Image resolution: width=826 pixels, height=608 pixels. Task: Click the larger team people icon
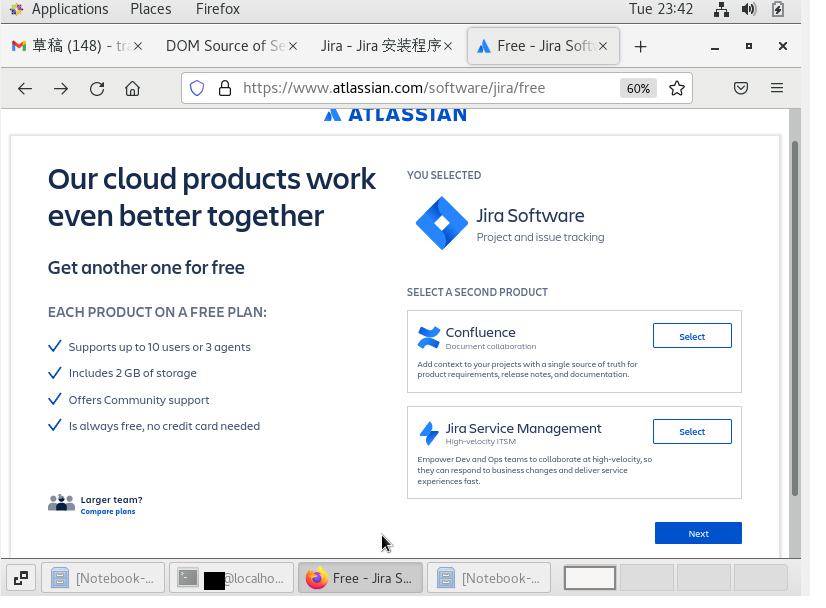pyautogui.click(x=61, y=503)
